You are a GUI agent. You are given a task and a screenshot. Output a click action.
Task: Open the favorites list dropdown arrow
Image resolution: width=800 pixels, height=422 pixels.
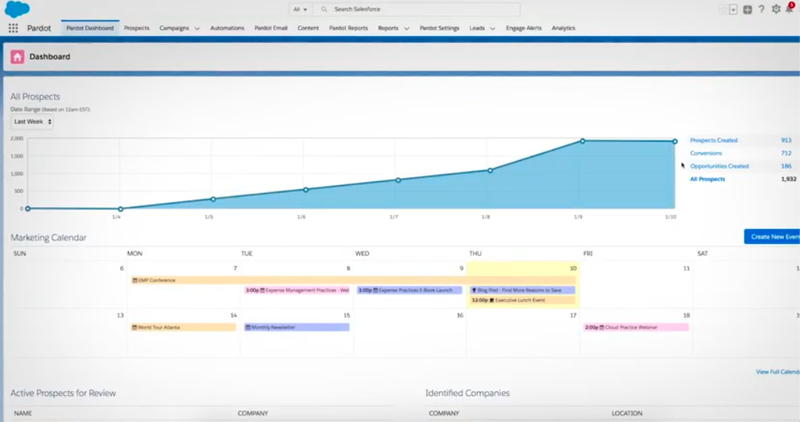pos(733,10)
